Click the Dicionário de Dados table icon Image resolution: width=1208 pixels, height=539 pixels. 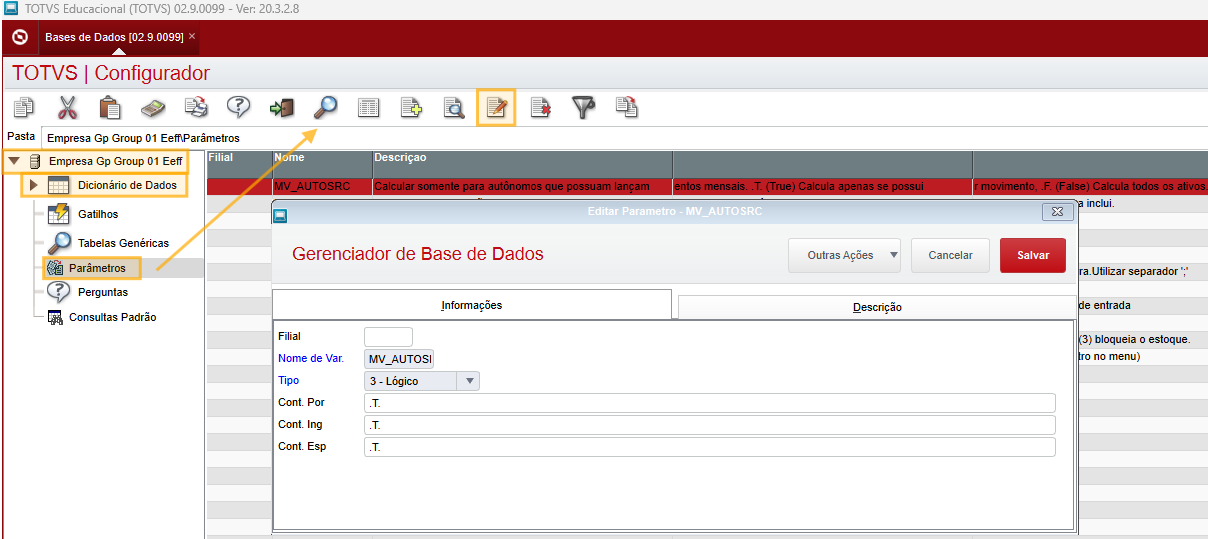coord(59,185)
